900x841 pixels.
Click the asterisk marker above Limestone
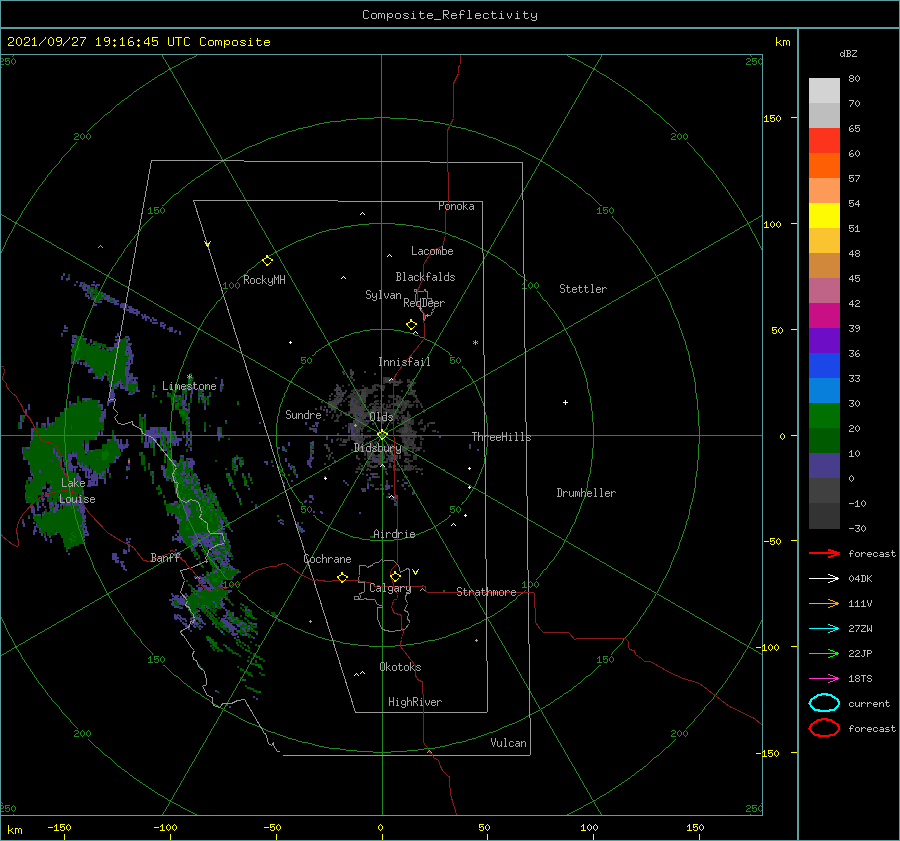[189, 377]
